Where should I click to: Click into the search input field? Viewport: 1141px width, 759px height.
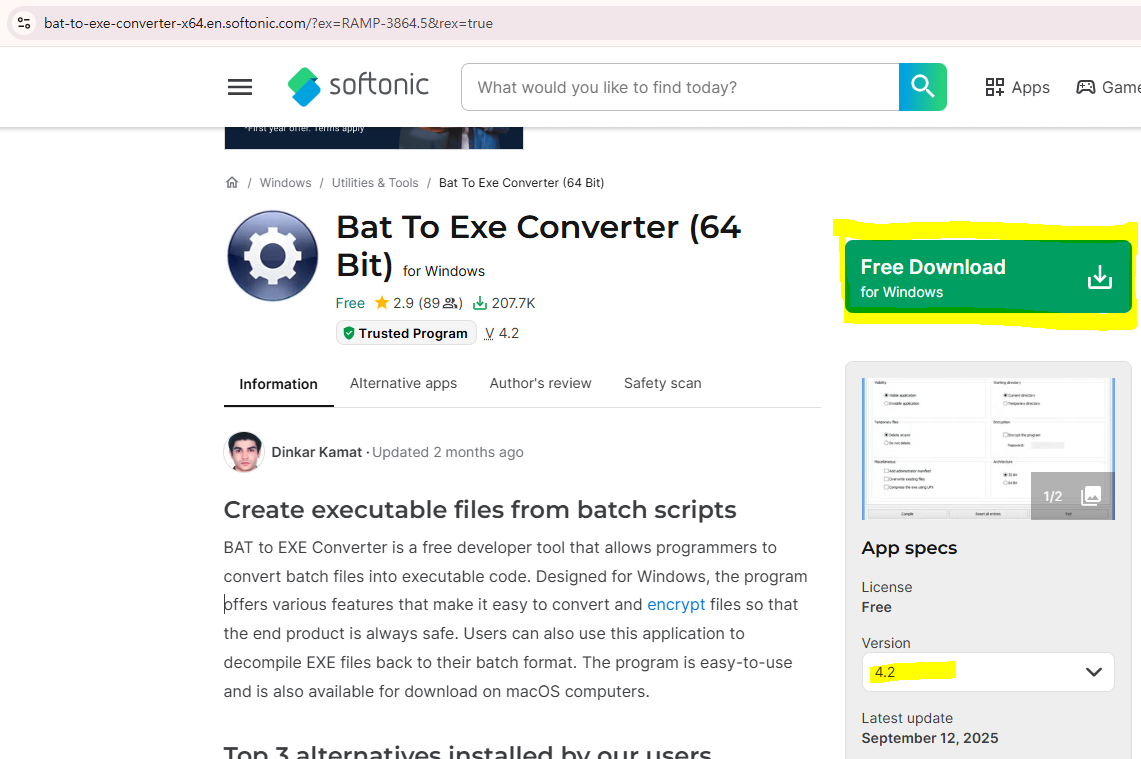point(680,87)
